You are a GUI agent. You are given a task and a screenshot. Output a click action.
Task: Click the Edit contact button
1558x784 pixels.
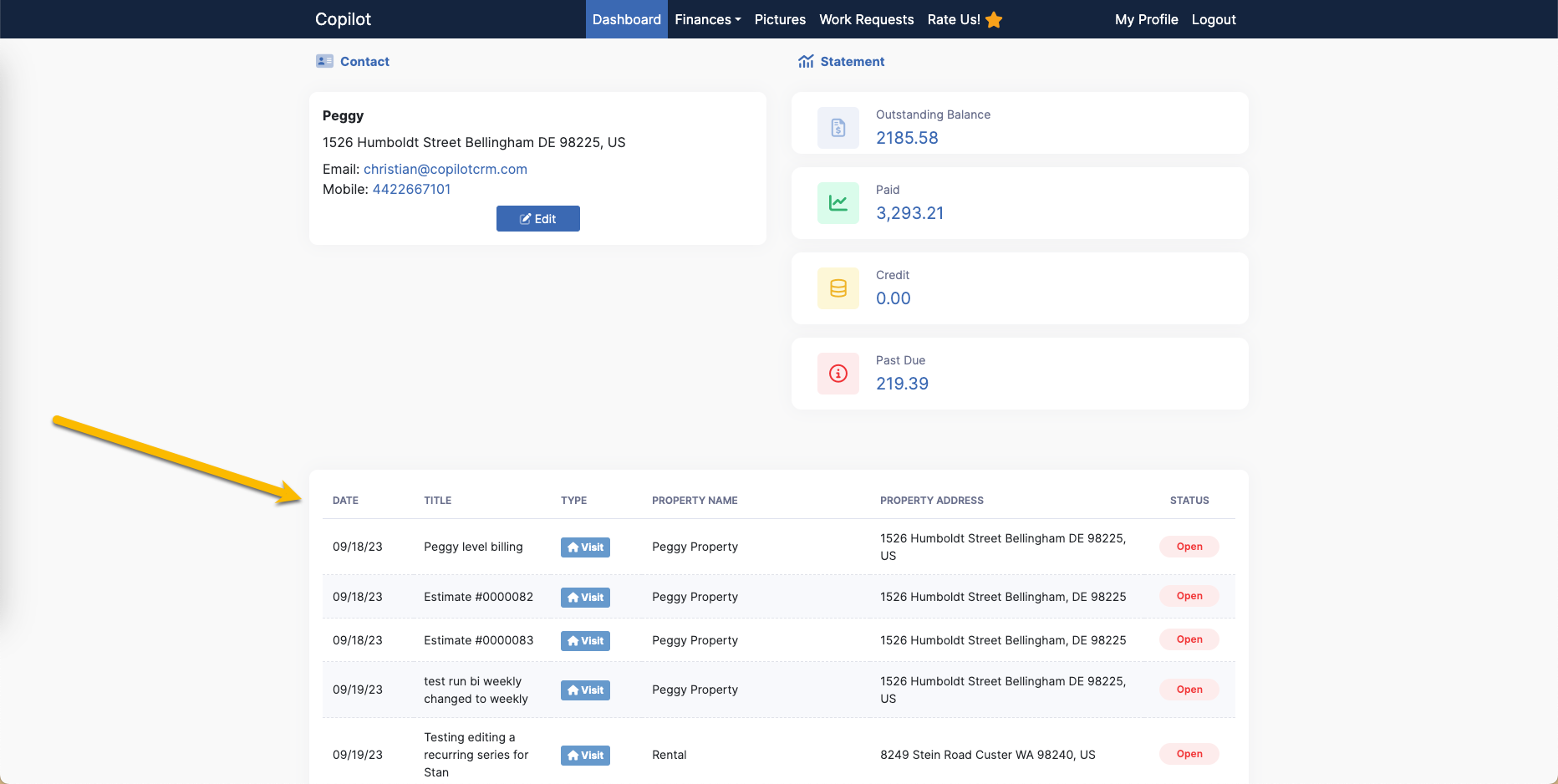(538, 219)
